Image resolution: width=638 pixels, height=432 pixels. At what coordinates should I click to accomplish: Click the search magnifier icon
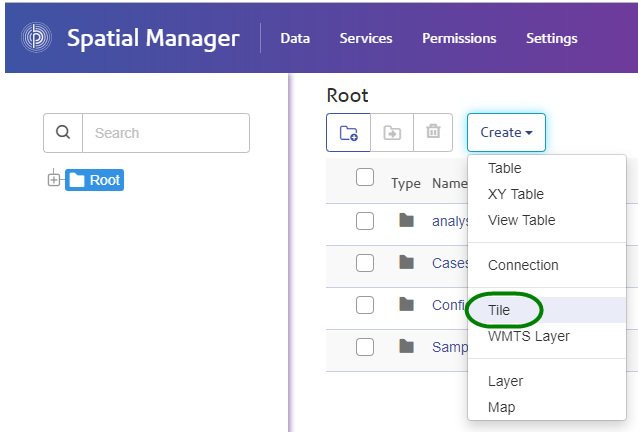pos(63,133)
